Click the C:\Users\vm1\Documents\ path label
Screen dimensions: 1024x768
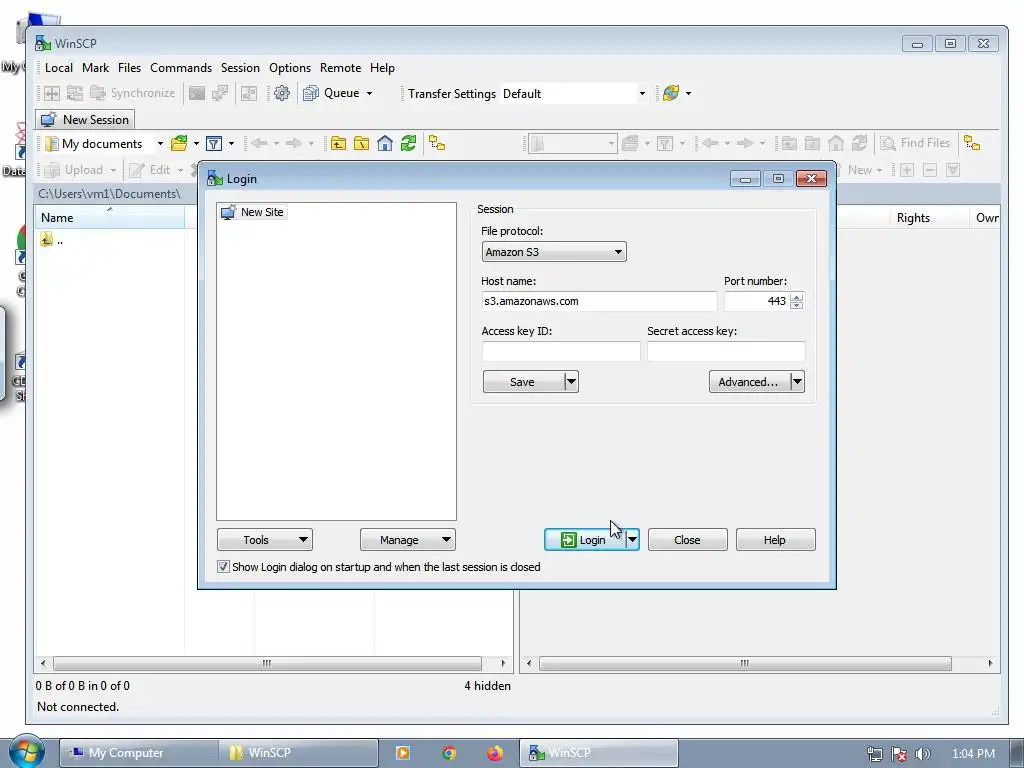coord(109,194)
